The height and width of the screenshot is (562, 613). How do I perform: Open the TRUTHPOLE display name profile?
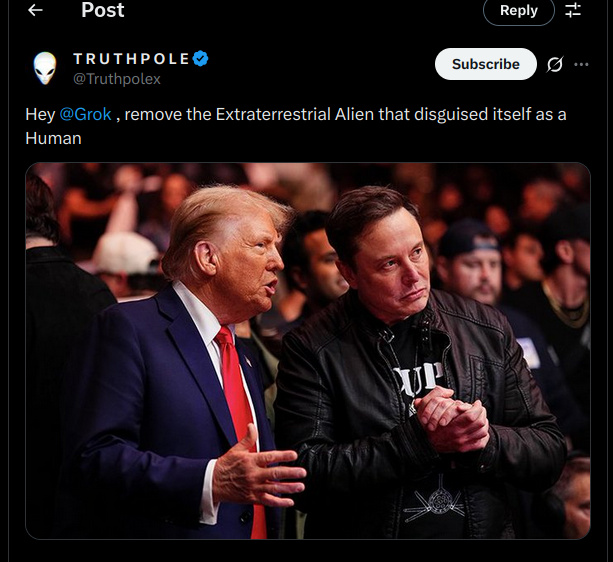130,59
